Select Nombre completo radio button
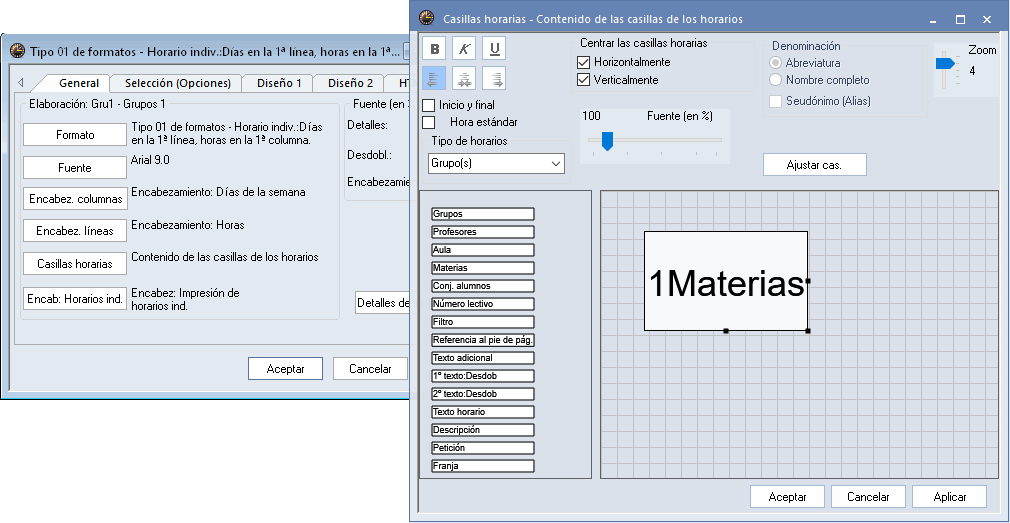 pyautogui.click(x=776, y=81)
